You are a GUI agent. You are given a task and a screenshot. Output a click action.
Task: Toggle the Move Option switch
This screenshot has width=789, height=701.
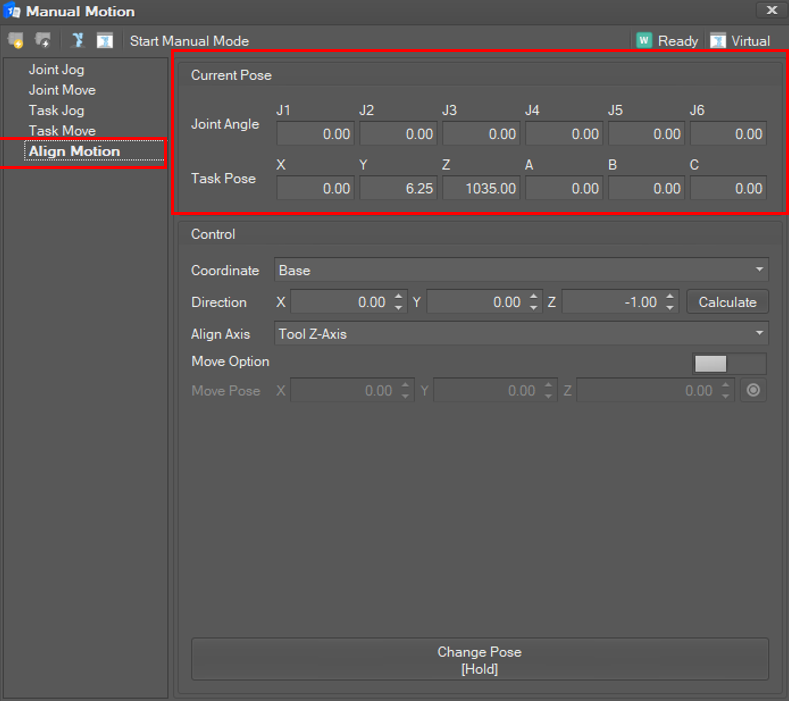tap(729, 364)
